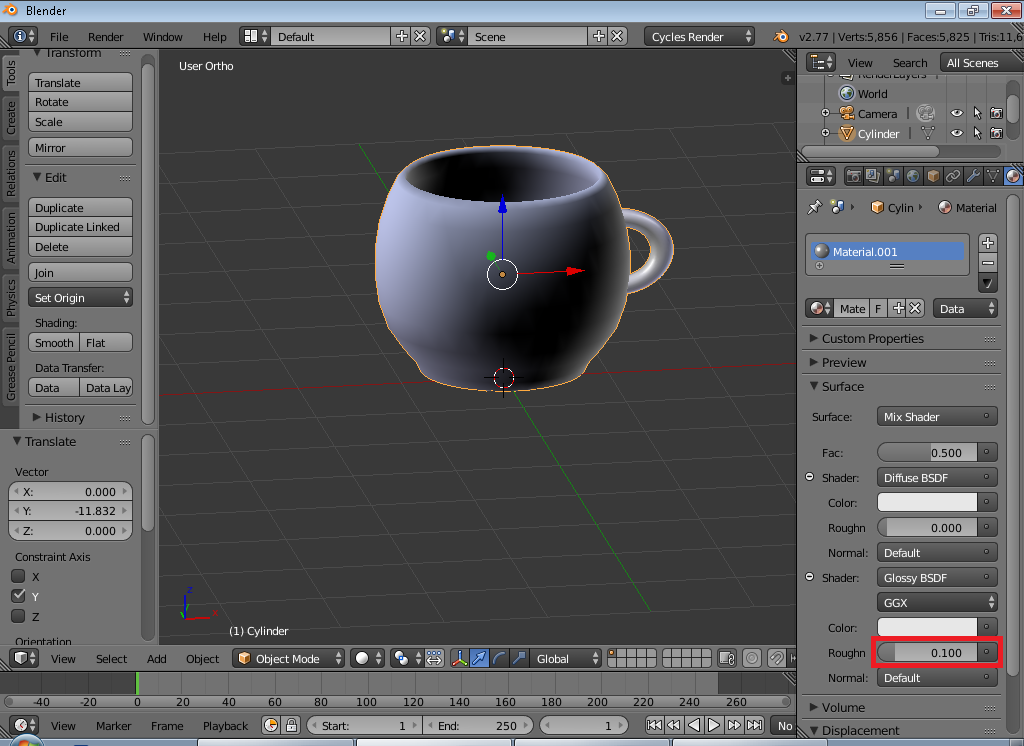Click the Fac slider of Mix Shader
The width and height of the screenshot is (1024, 746).
[927, 453]
